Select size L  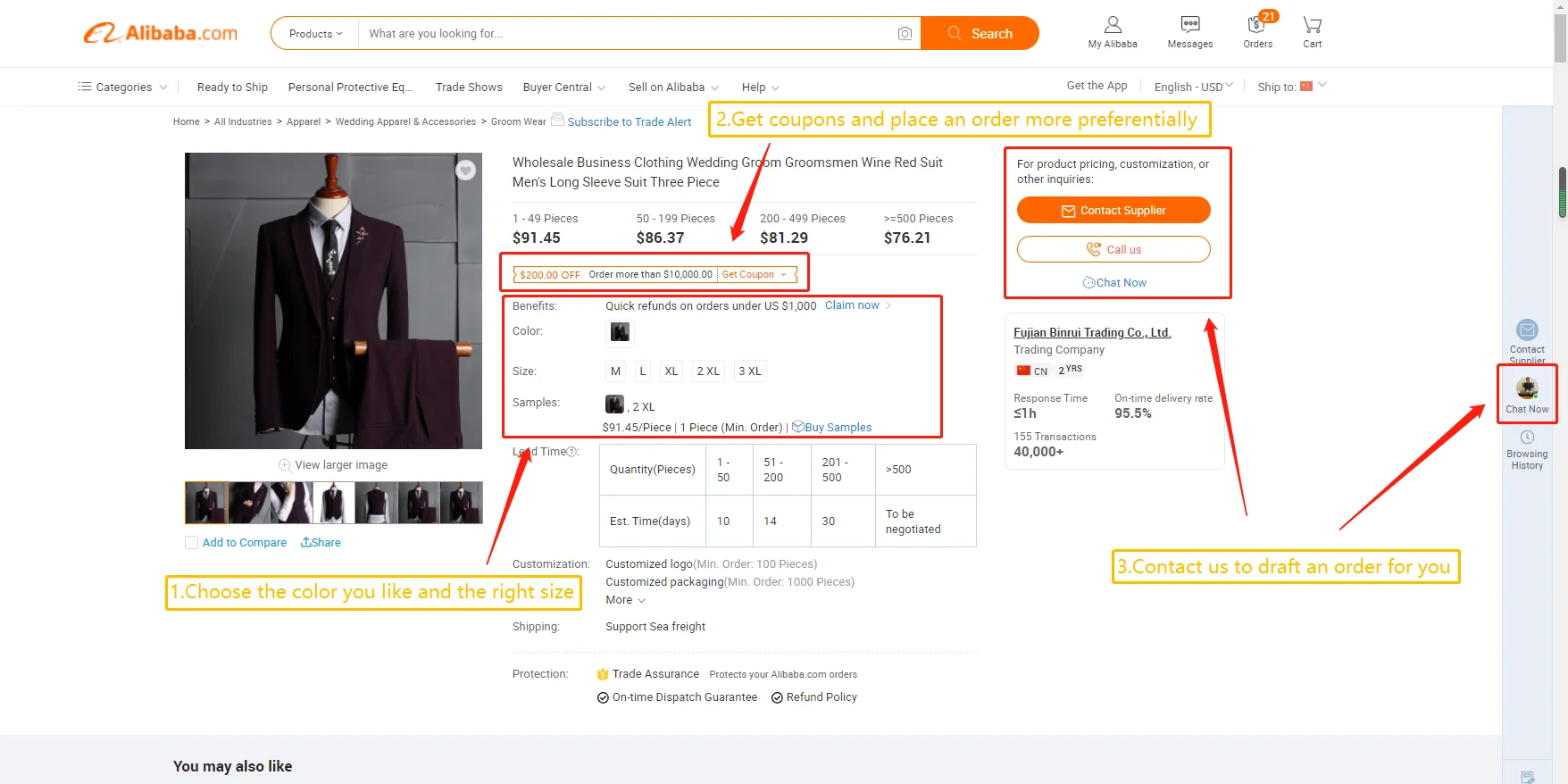click(x=643, y=371)
